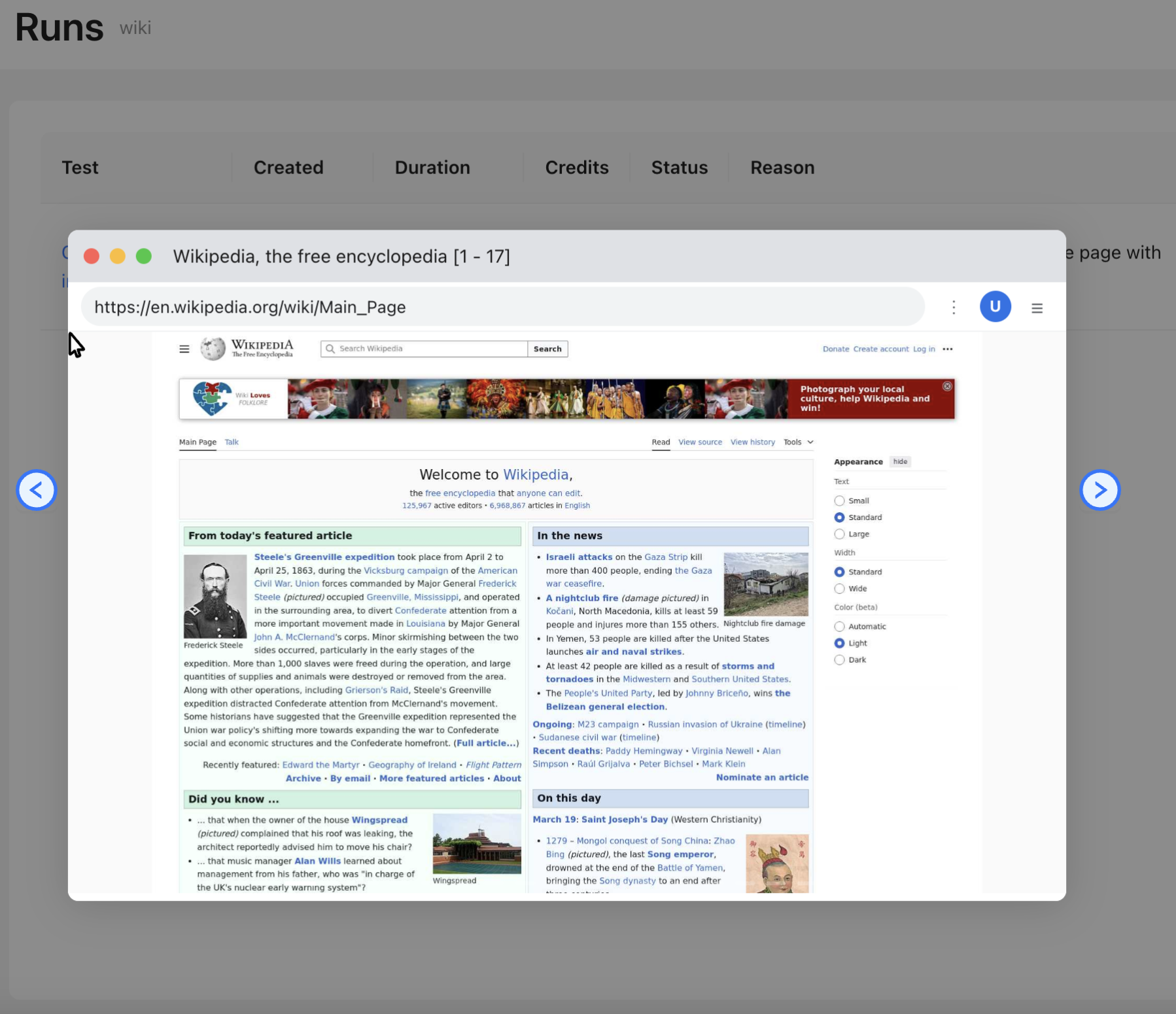The image size is (1176, 1014).
Task: Select Small text size
Action: [x=840, y=501]
